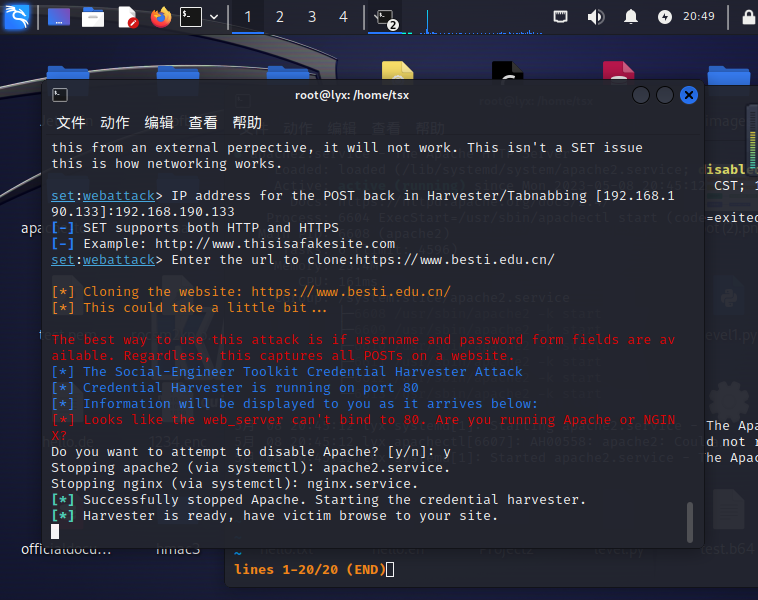Switch to workspace 3
The image size is (758, 600).
312,17
